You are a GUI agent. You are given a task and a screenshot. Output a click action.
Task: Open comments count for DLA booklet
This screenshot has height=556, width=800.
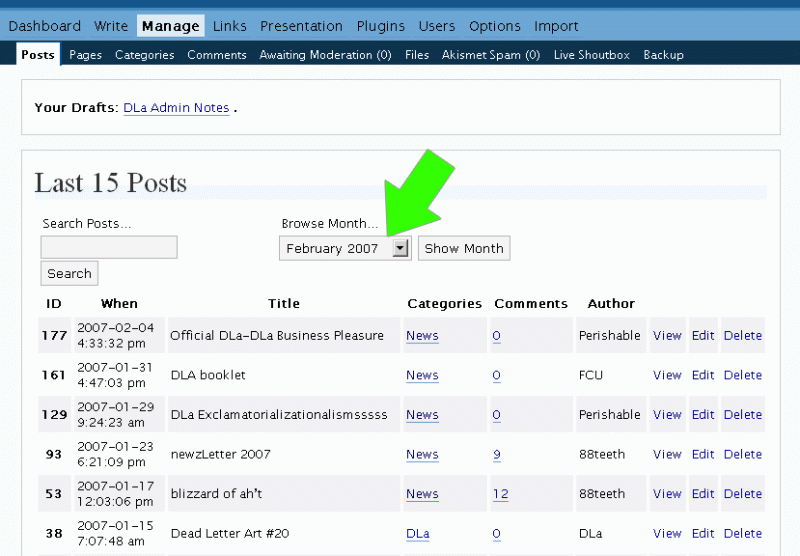pos(496,375)
